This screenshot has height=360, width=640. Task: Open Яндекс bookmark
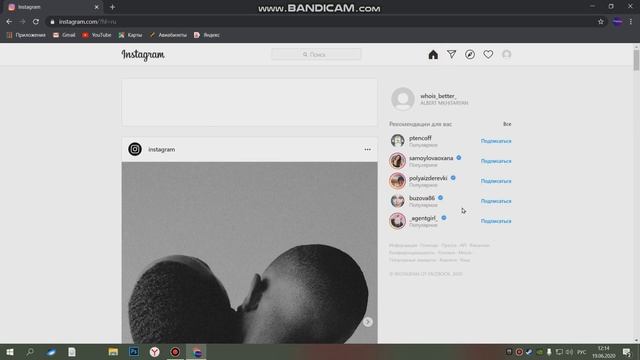207,35
